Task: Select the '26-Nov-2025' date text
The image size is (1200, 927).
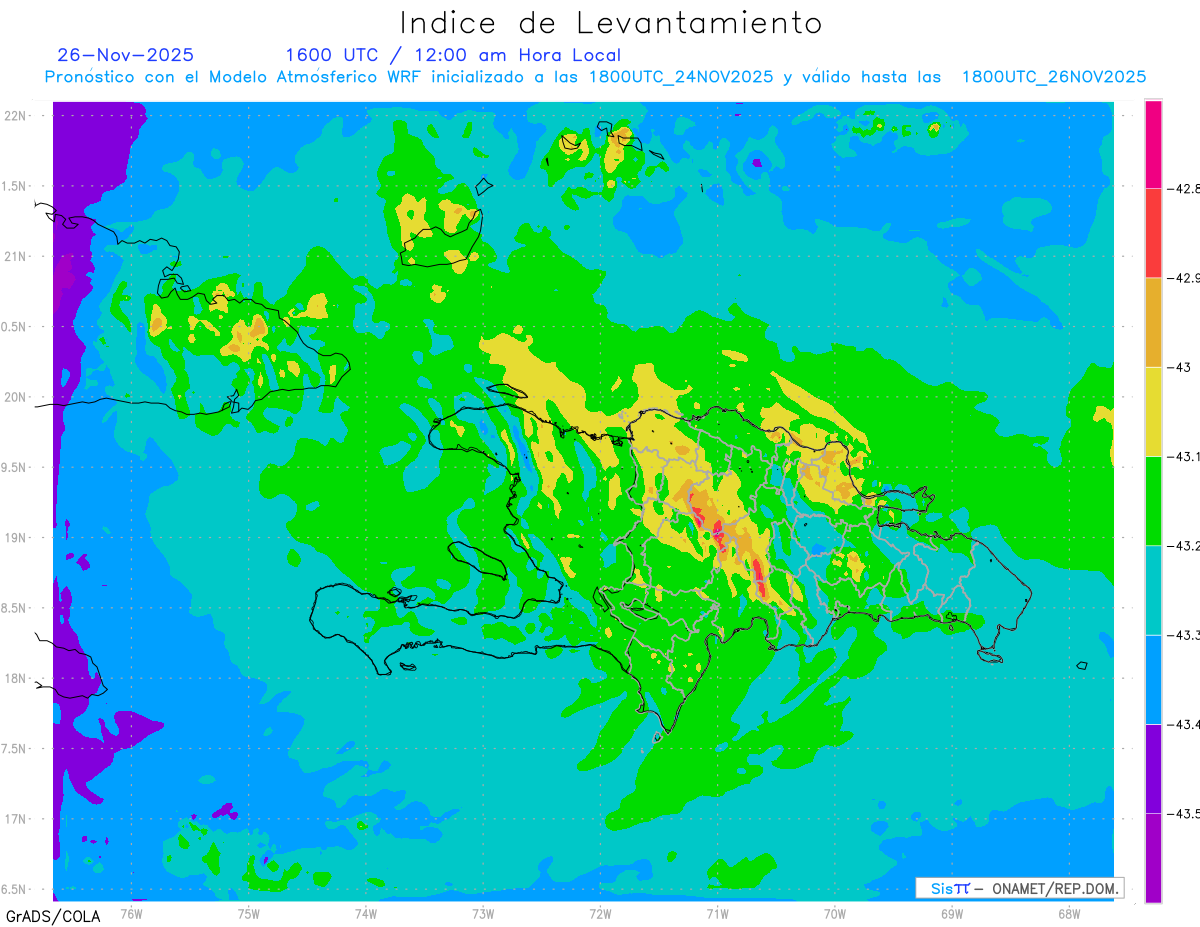Action: pos(125,55)
